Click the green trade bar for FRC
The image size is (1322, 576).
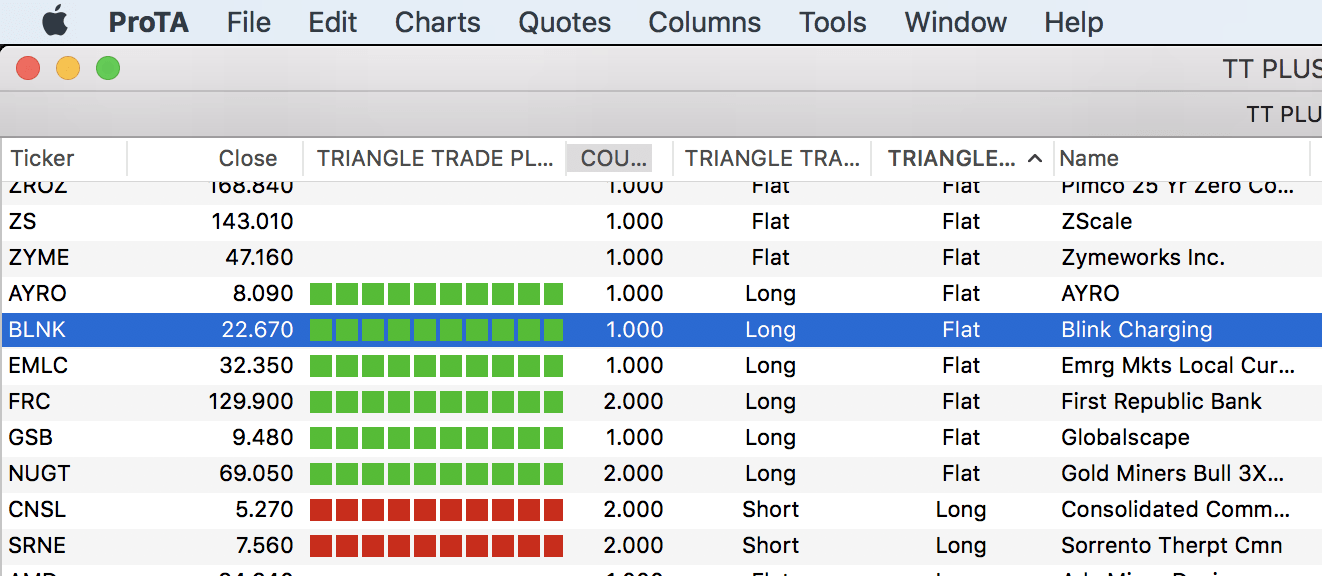coord(436,402)
